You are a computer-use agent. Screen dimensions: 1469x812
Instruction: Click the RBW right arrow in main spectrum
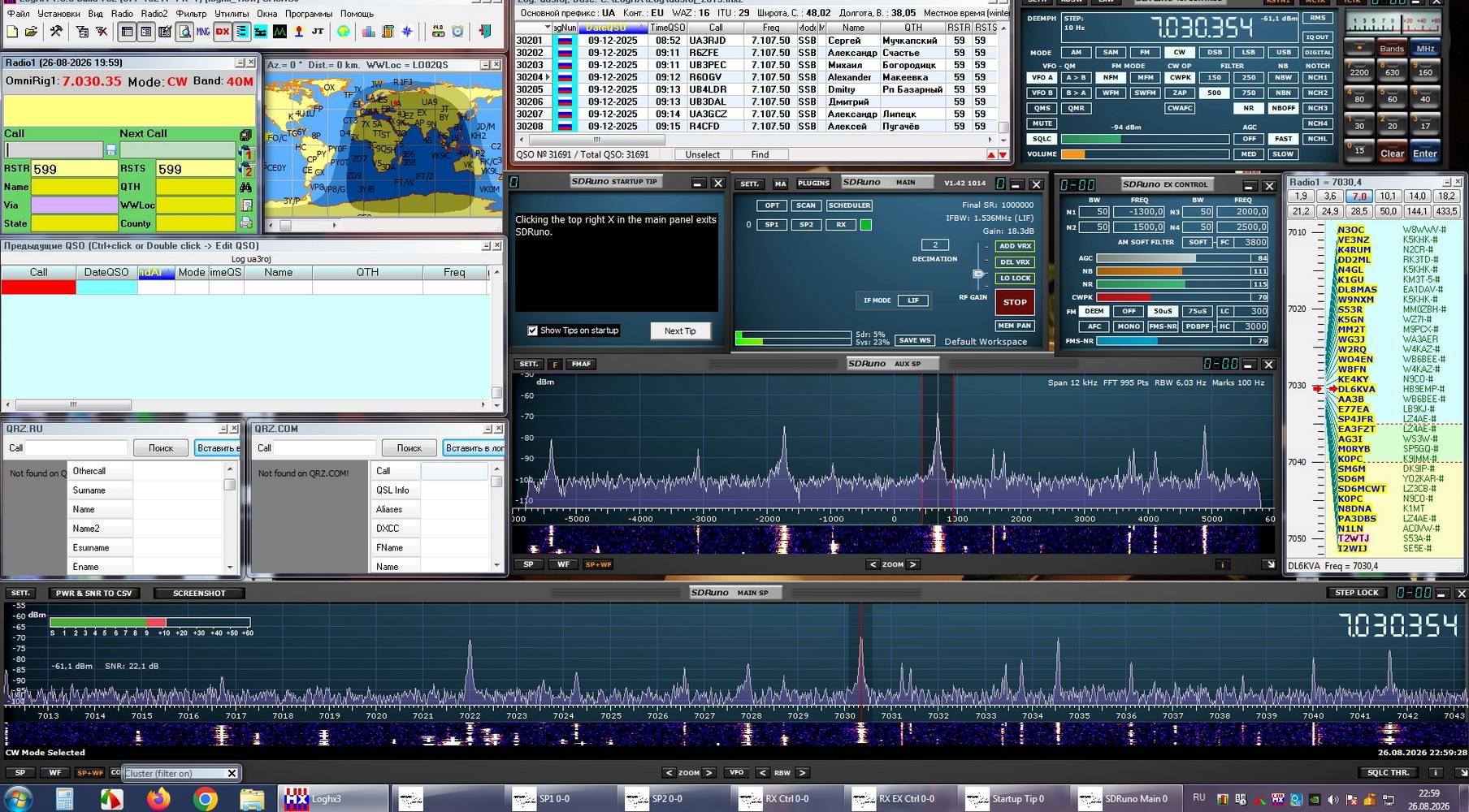click(802, 772)
